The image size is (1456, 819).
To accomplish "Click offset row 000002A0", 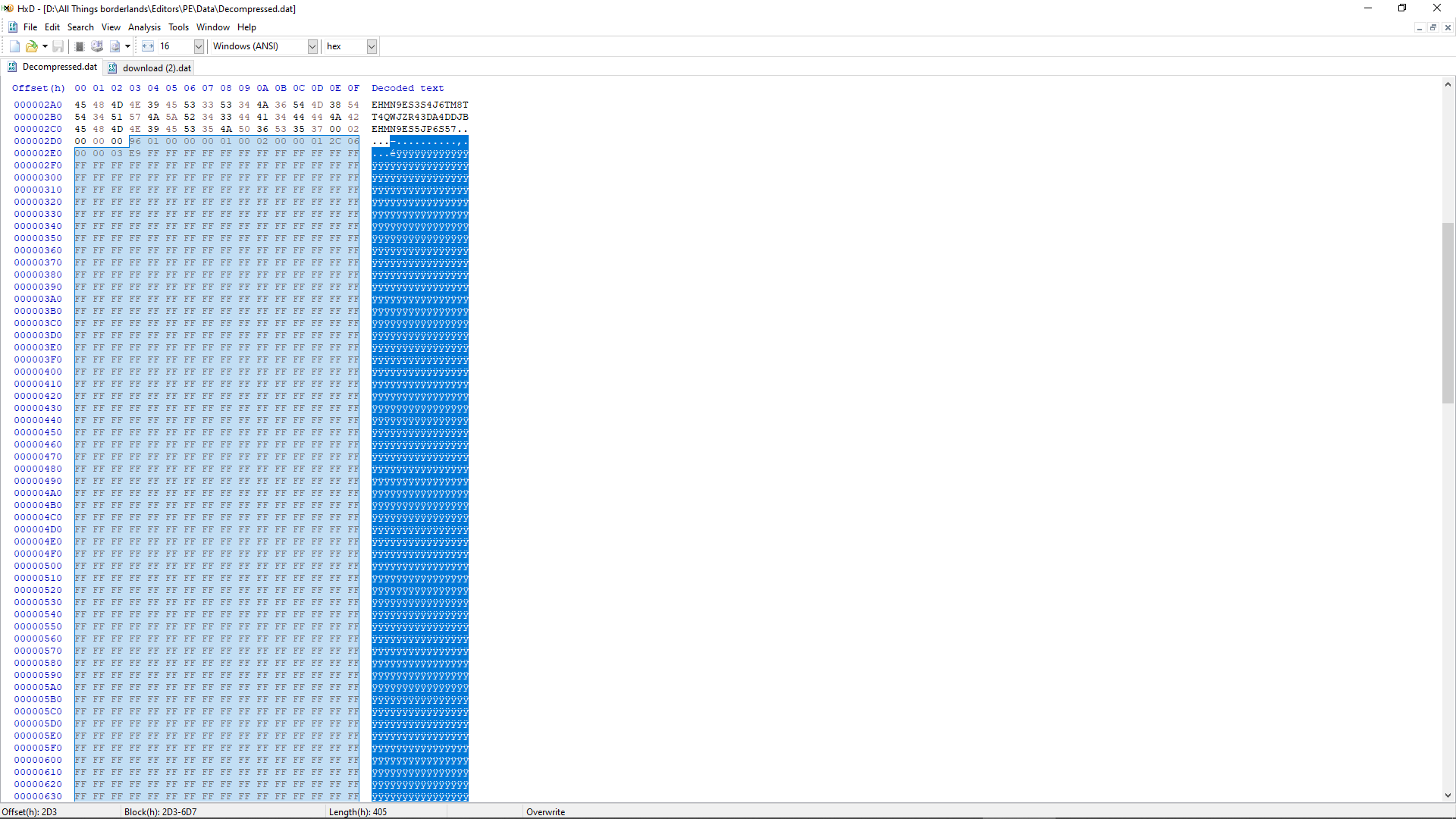I will coord(38,105).
